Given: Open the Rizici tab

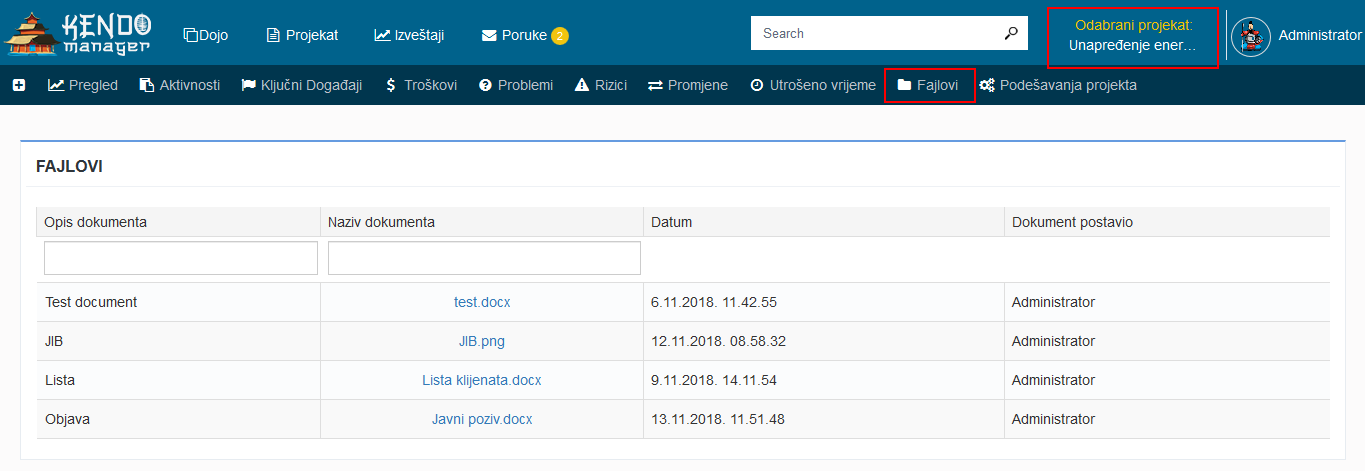Looking at the screenshot, I should coord(601,86).
